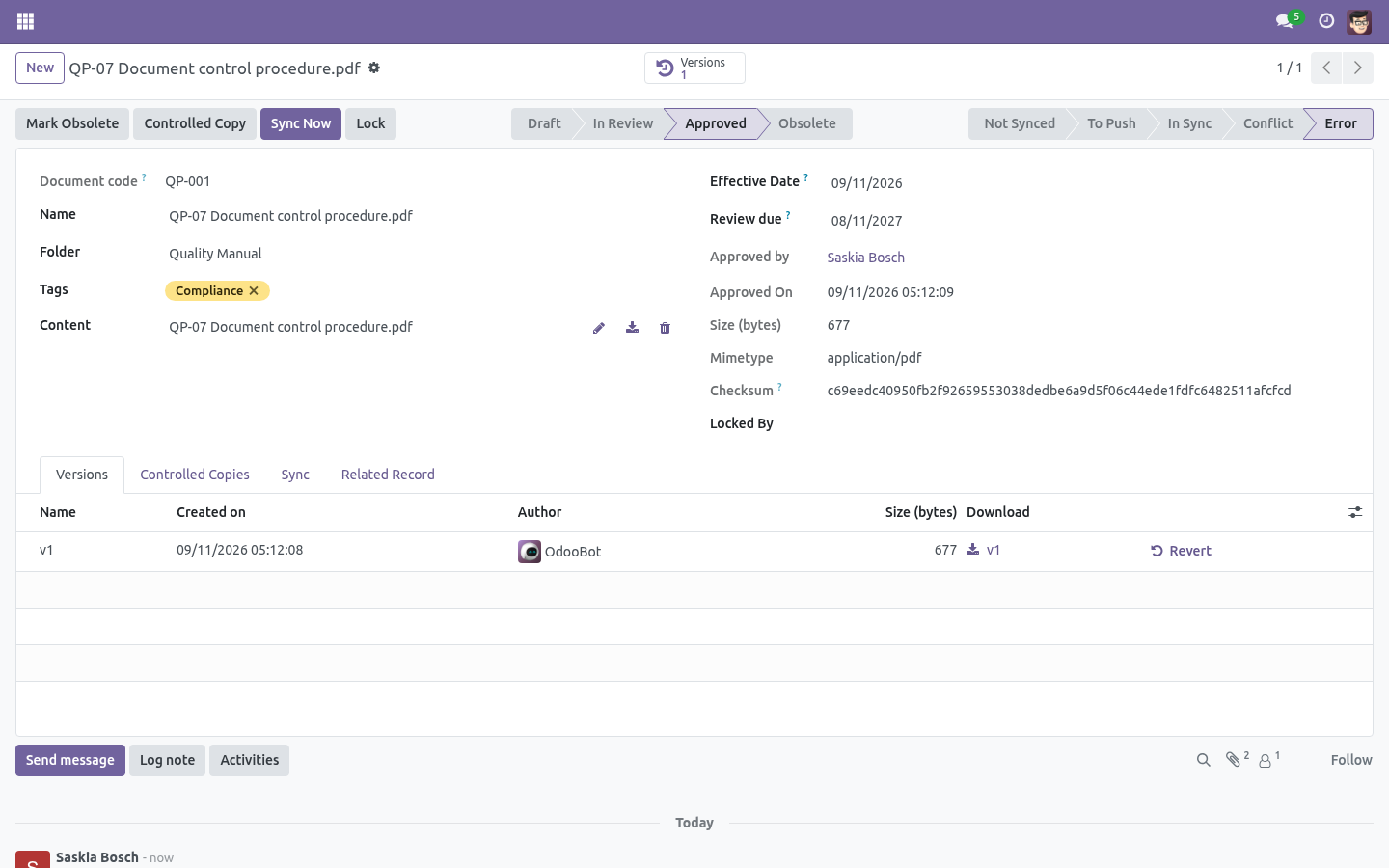The width and height of the screenshot is (1389, 868).
Task: Switch to the Related Record tab
Action: [x=388, y=475]
